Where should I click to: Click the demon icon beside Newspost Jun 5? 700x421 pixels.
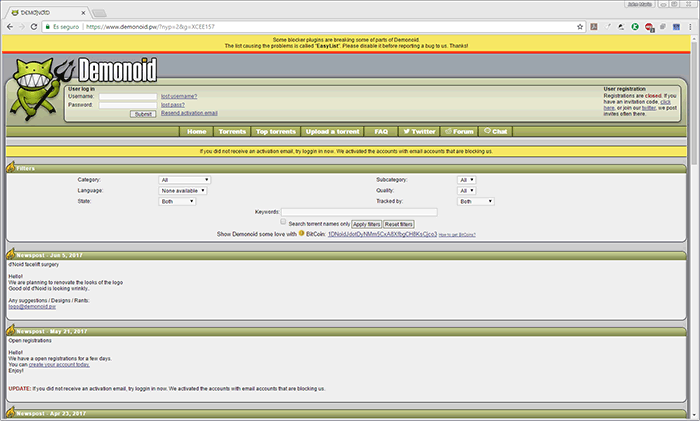tap(11, 254)
